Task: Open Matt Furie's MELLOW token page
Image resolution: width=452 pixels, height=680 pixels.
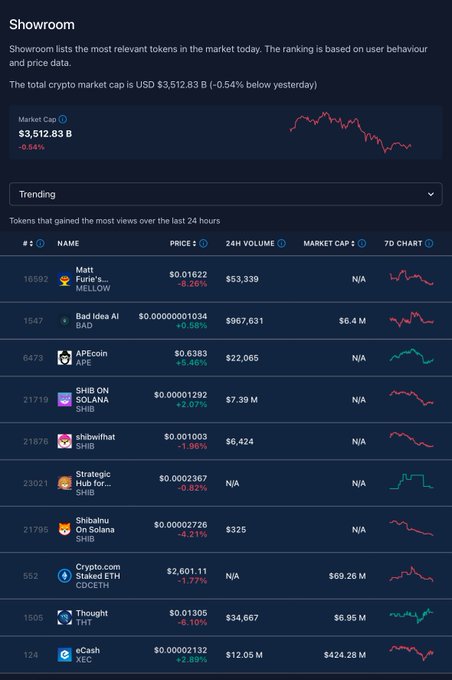Action: (x=93, y=279)
